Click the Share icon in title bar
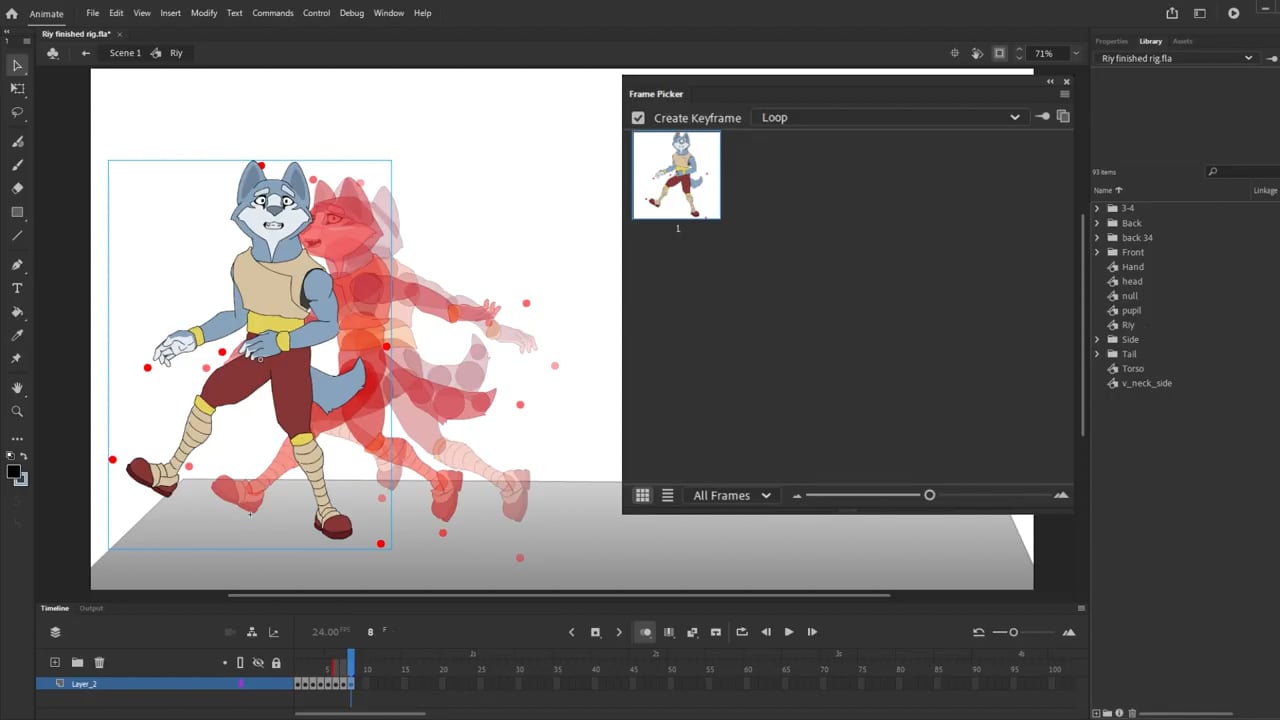The width and height of the screenshot is (1280, 720). 1172,13
